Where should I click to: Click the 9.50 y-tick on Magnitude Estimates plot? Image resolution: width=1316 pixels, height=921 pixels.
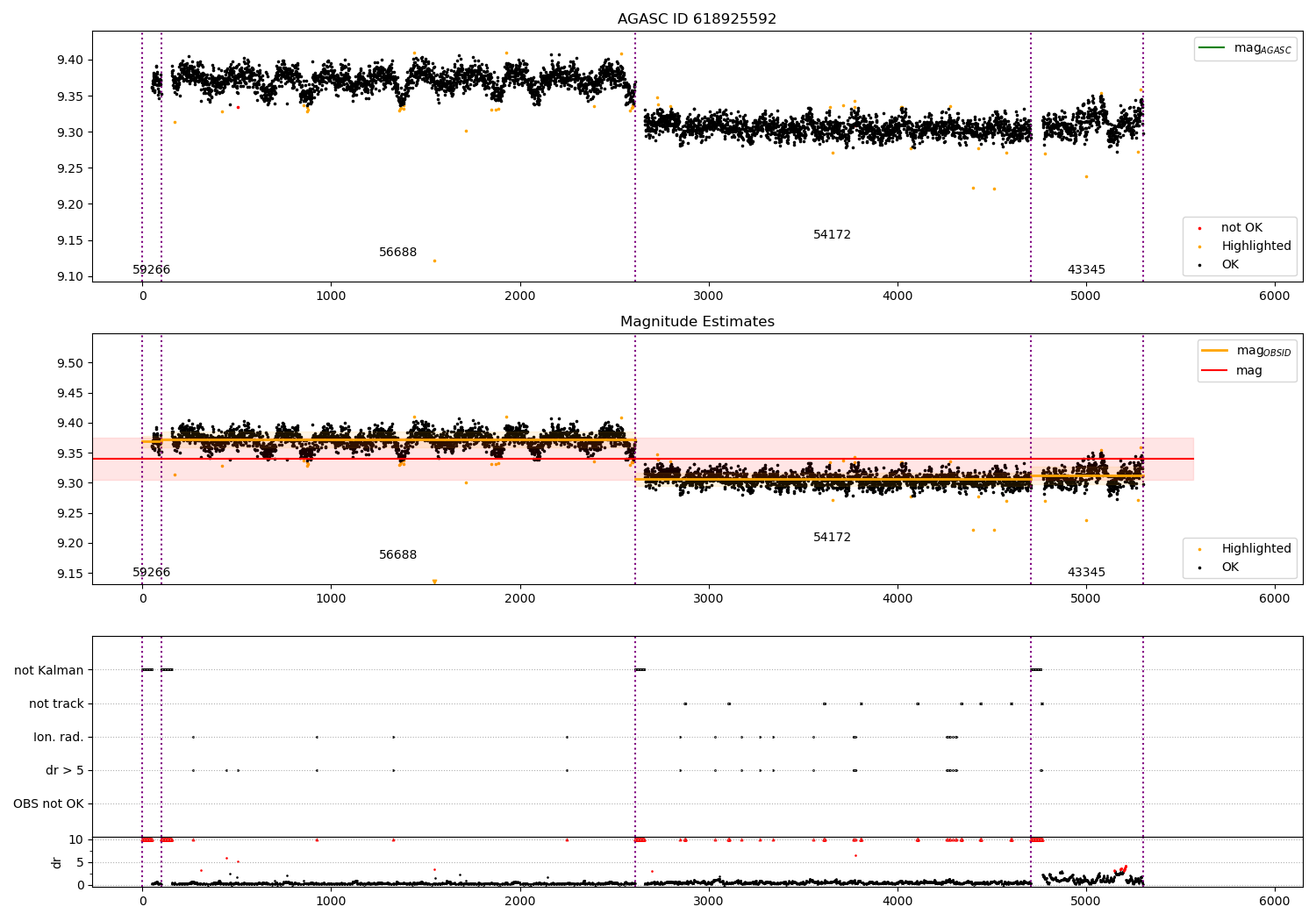[x=70, y=363]
